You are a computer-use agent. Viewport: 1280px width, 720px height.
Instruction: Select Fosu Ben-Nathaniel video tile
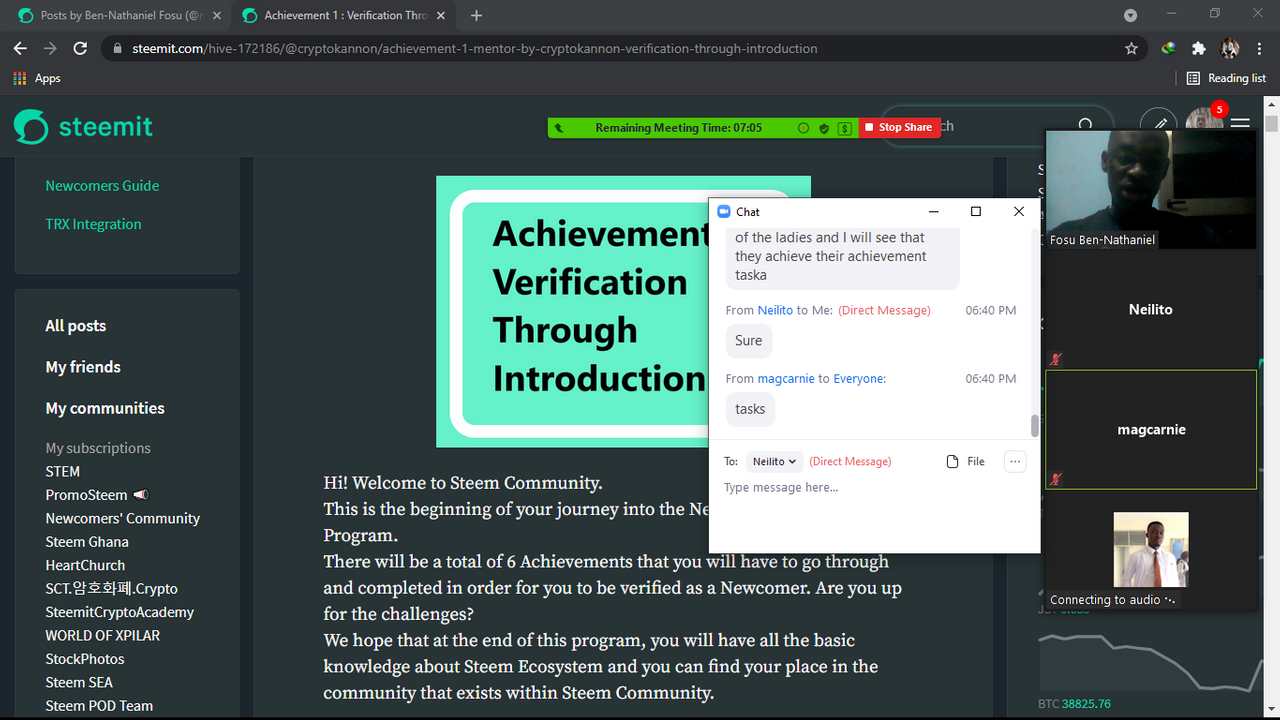[1151, 189]
